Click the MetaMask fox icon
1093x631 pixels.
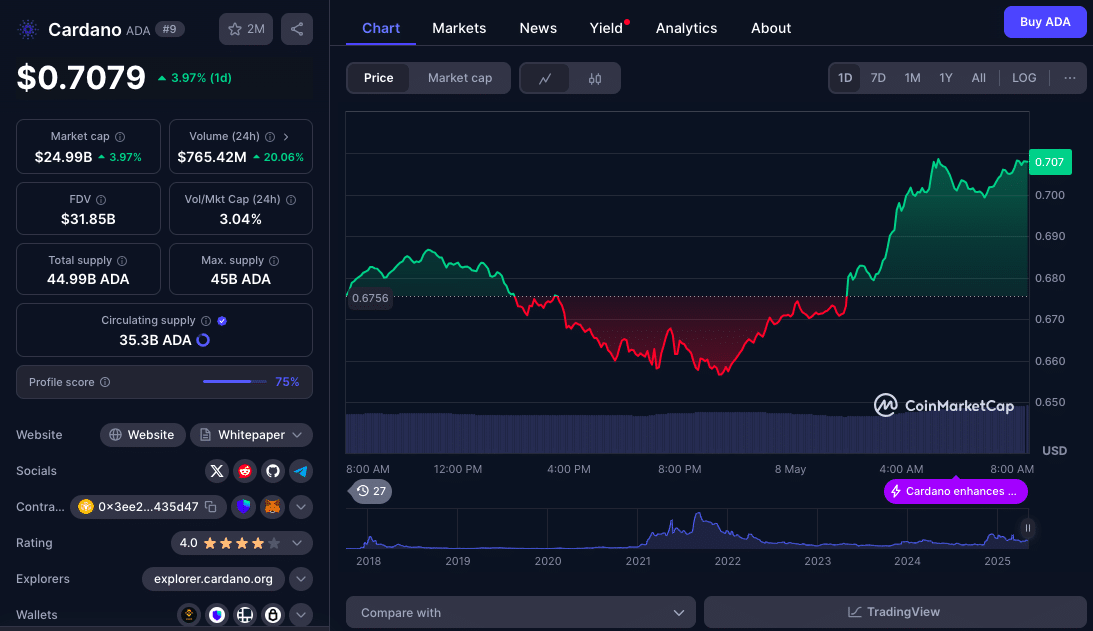coord(273,507)
